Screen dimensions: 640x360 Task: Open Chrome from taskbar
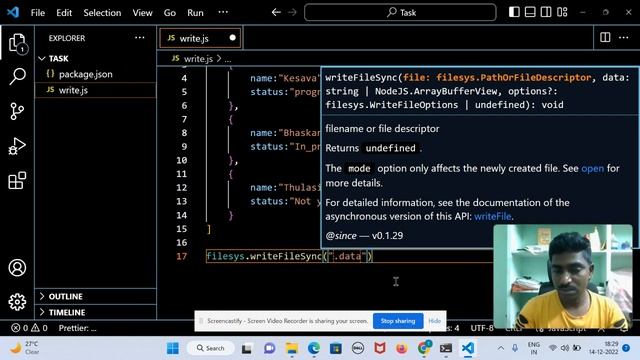[x=424, y=349]
